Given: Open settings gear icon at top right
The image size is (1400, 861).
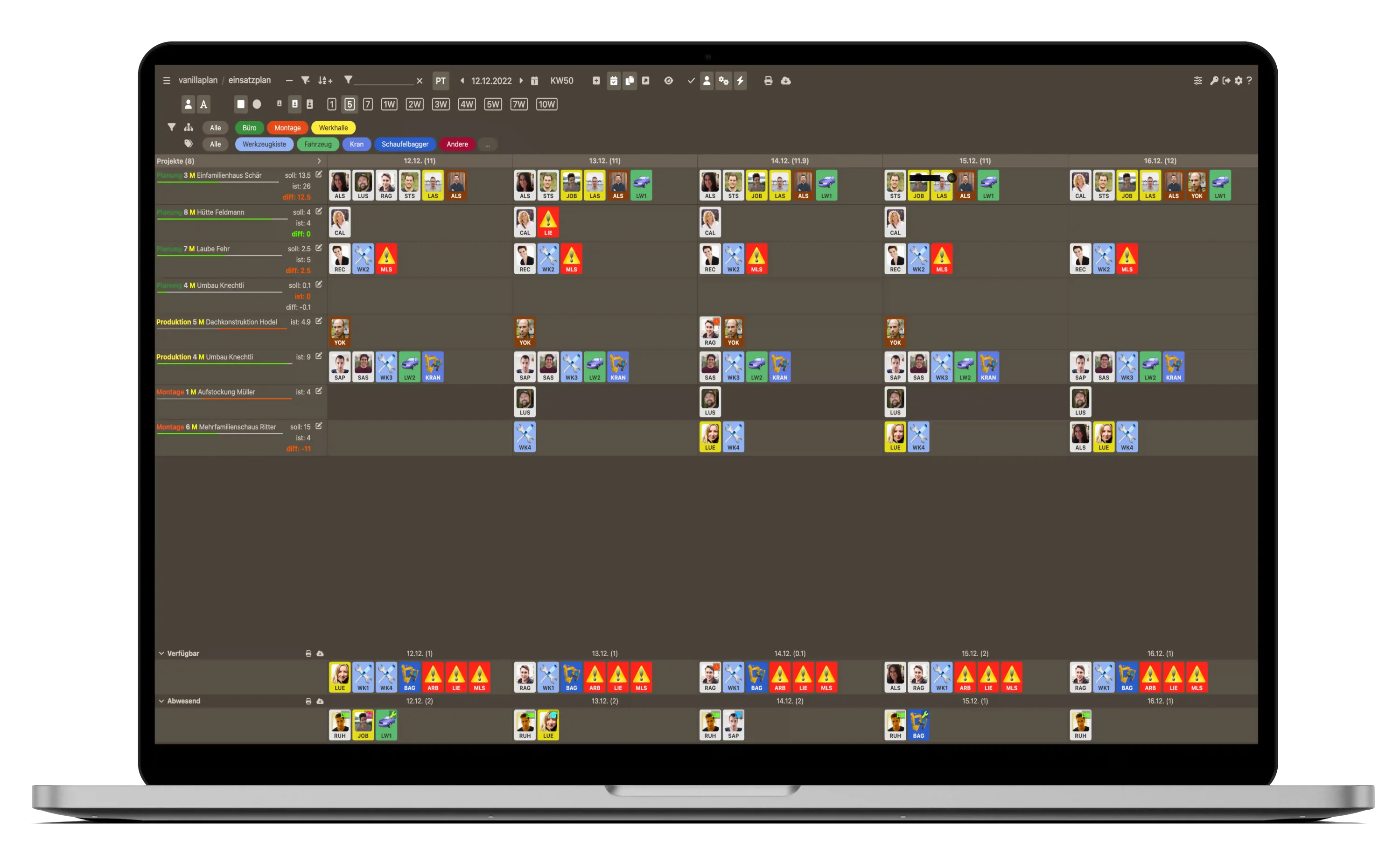Looking at the screenshot, I should pos(1238,81).
